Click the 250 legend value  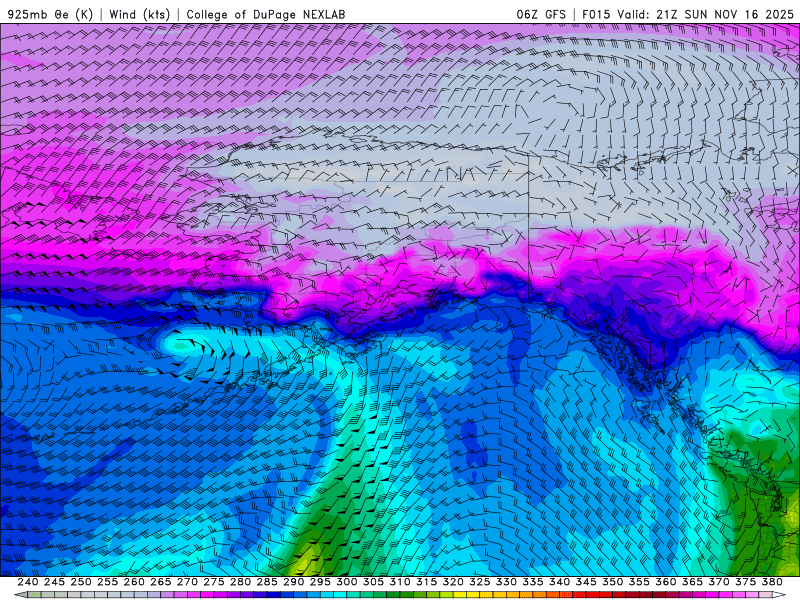(81, 582)
